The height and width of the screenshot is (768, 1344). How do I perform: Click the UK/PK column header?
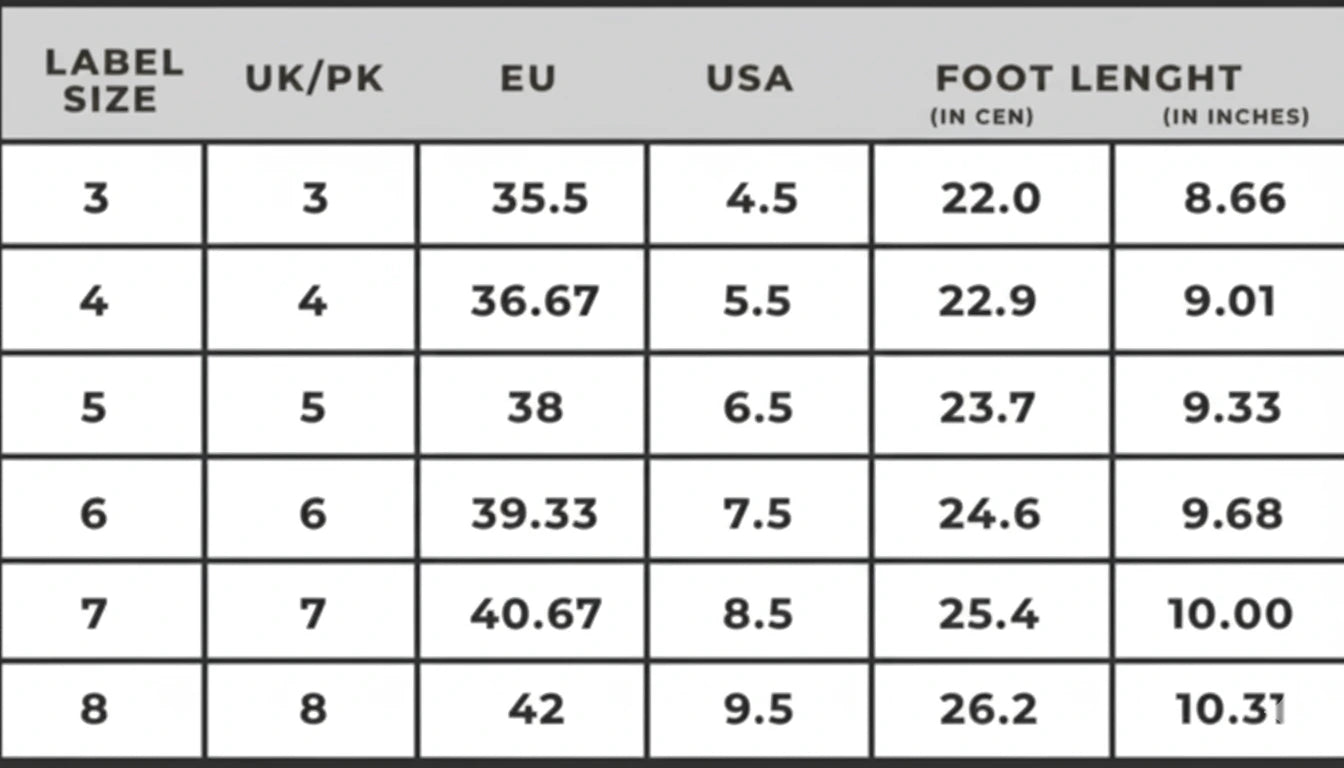click(x=315, y=79)
